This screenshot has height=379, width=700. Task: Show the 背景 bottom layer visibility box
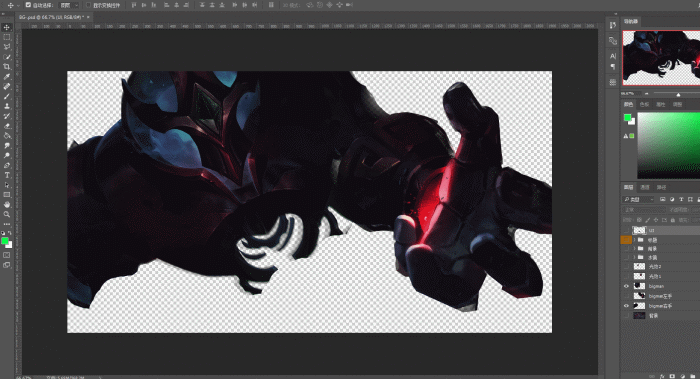626,316
